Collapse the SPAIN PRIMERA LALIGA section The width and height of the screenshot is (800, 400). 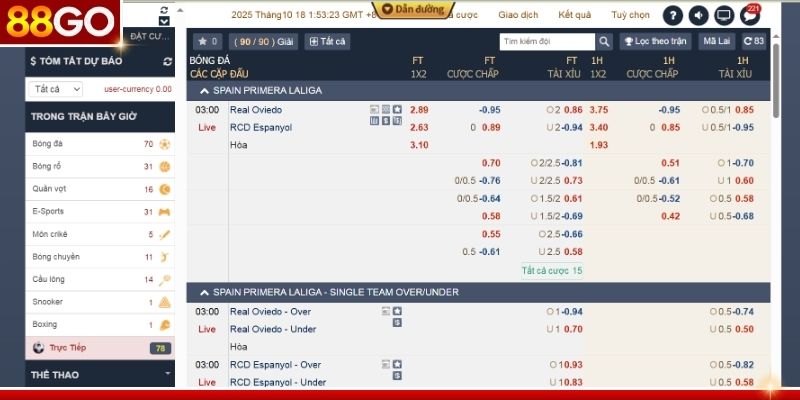pos(204,91)
